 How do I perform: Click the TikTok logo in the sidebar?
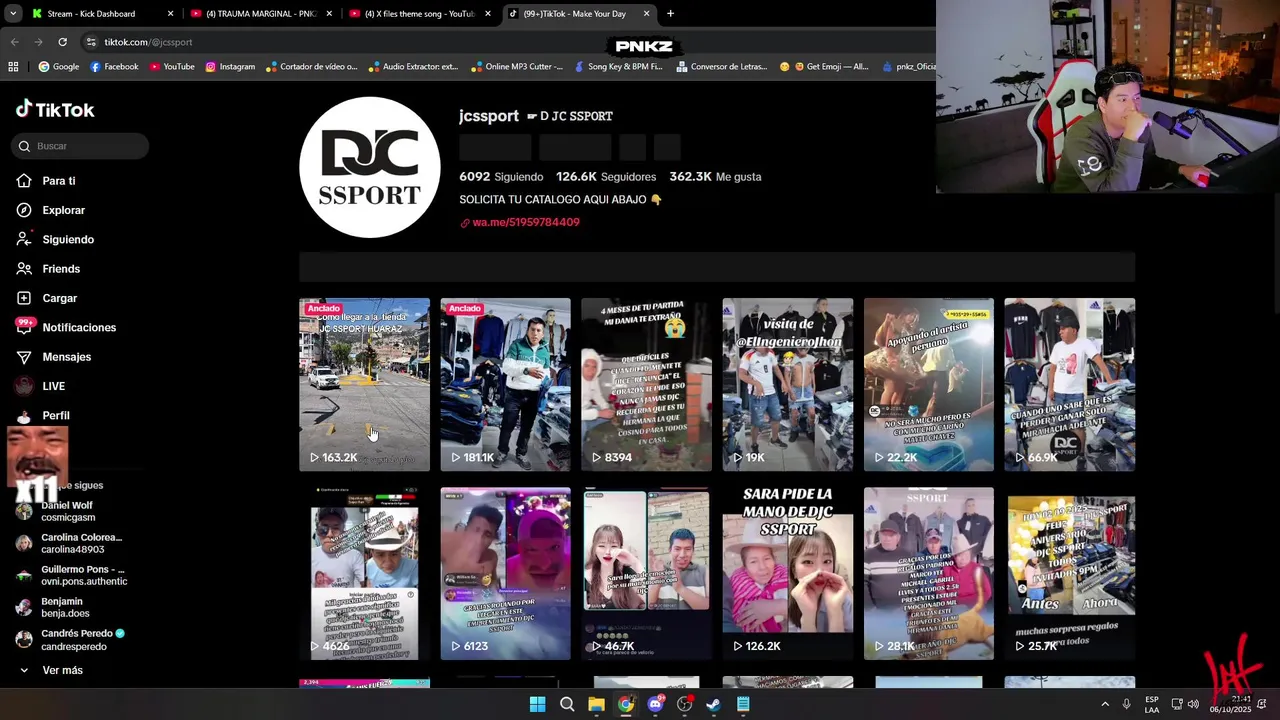(55, 109)
